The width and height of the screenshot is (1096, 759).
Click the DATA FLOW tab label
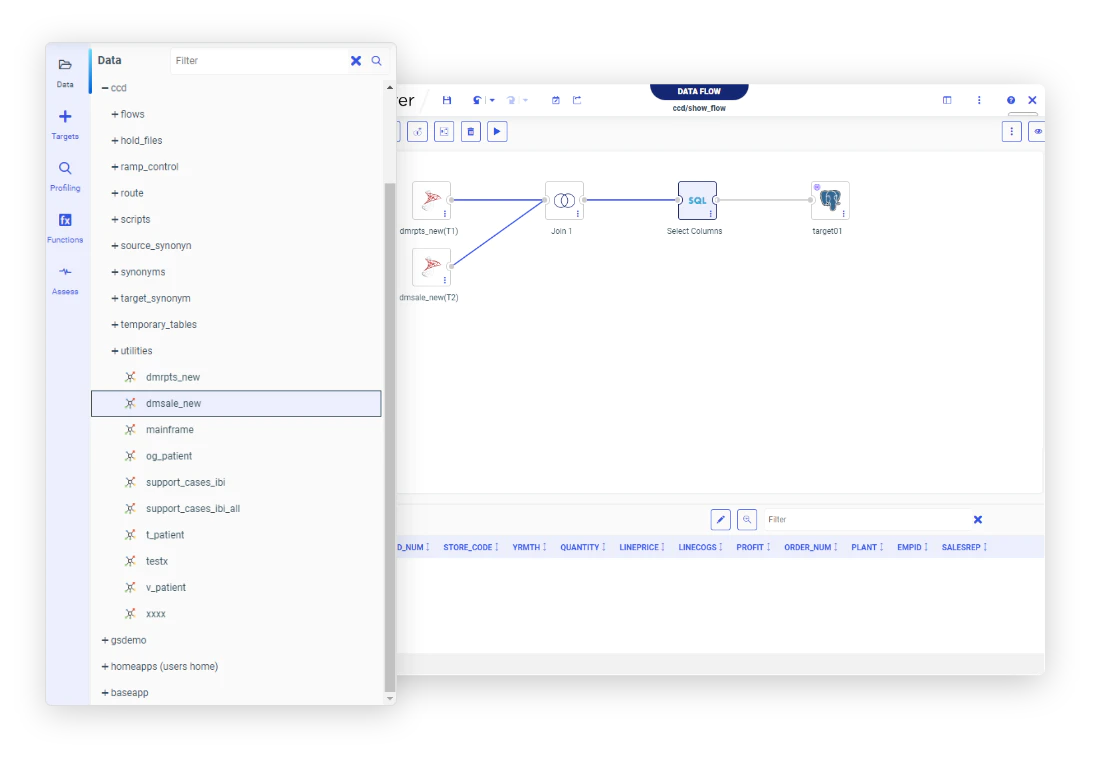coord(699,92)
